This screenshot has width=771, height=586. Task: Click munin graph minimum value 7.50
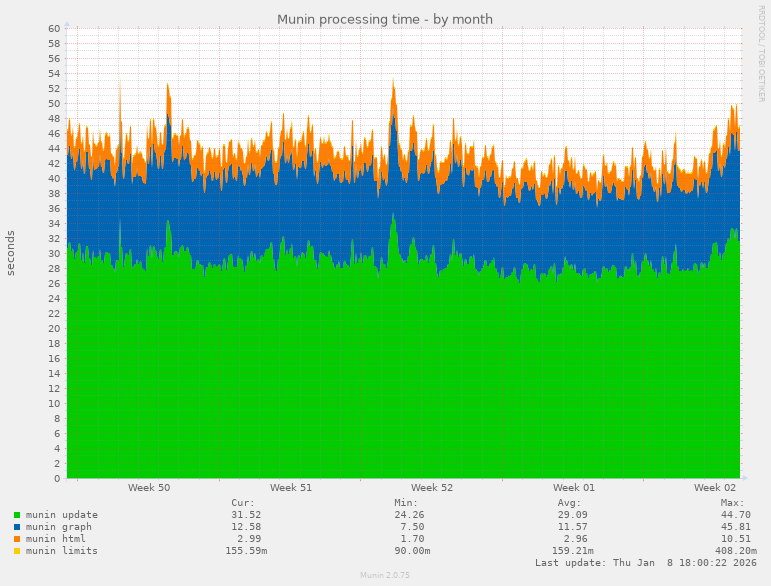pos(412,527)
